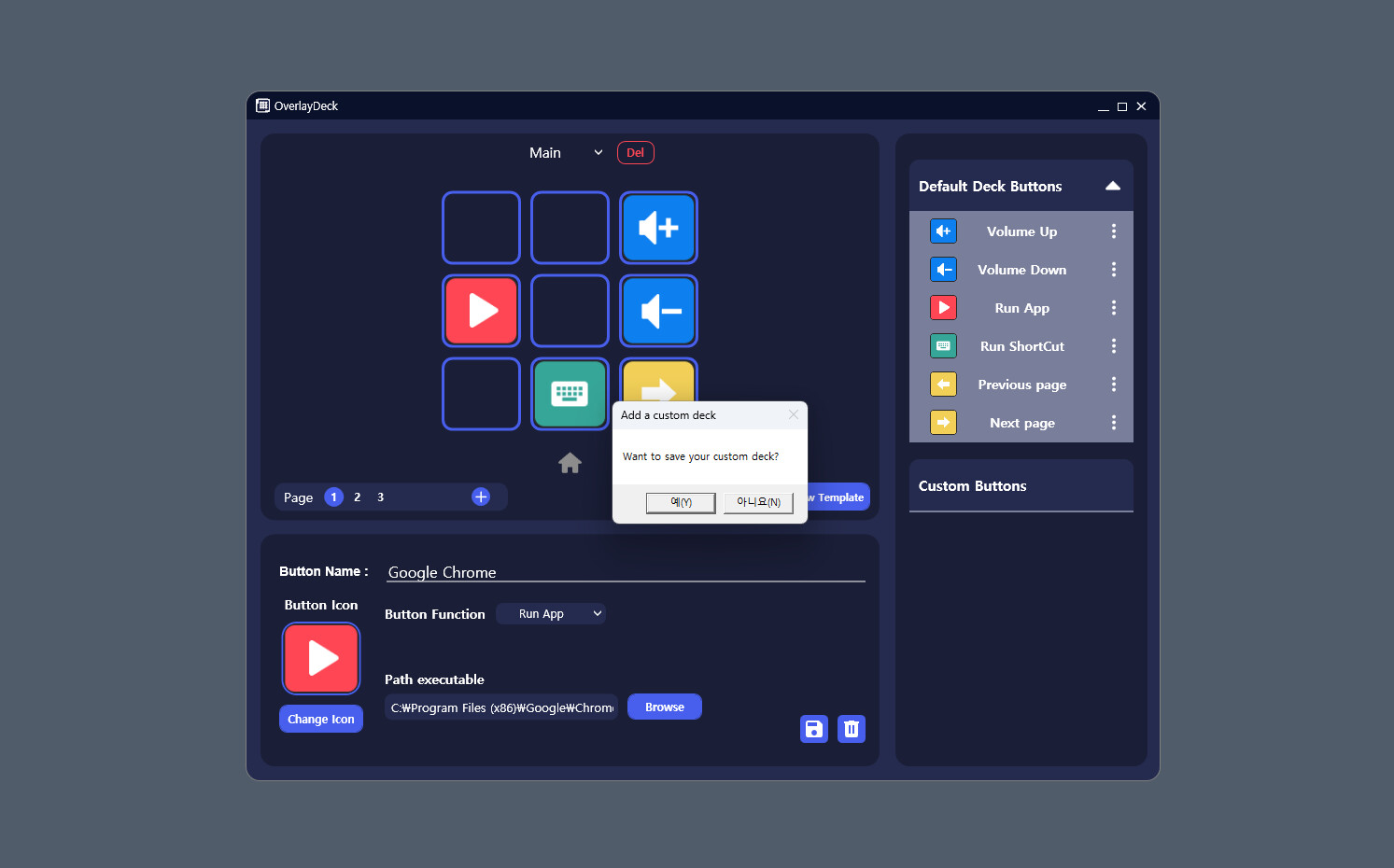This screenshot has width=1394, height=868.
Task: Switch to page 3
Action: pos(380,497)
